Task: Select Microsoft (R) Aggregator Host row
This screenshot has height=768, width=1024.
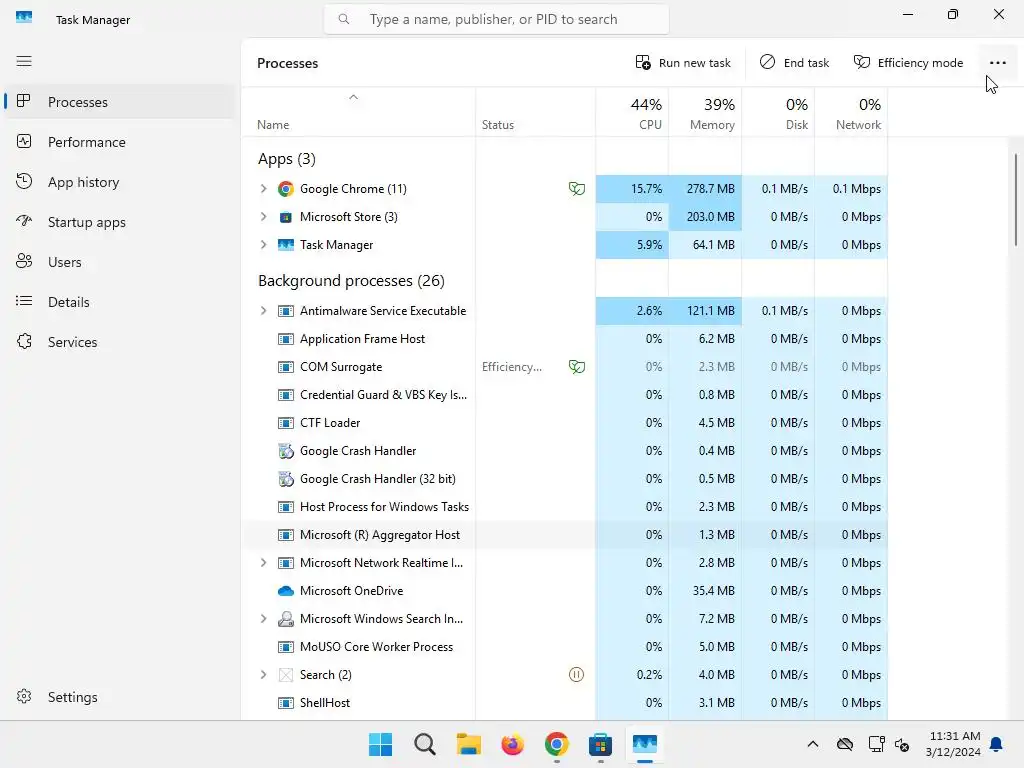Action: 564,535
